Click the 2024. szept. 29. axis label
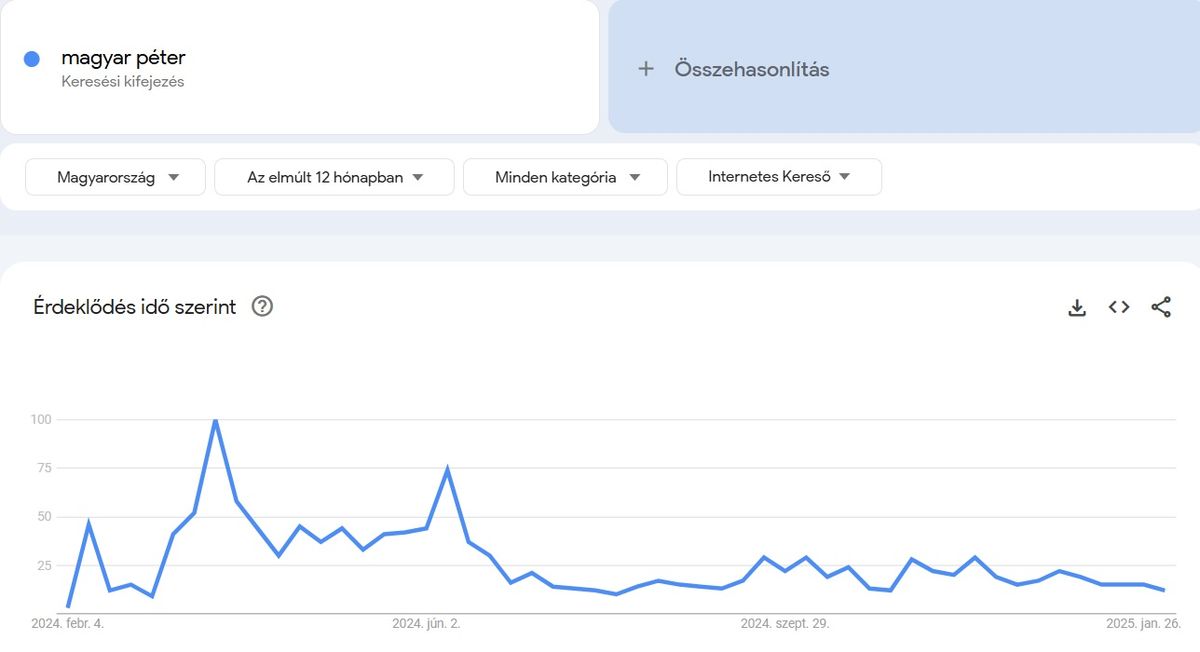 click(785, 623)
